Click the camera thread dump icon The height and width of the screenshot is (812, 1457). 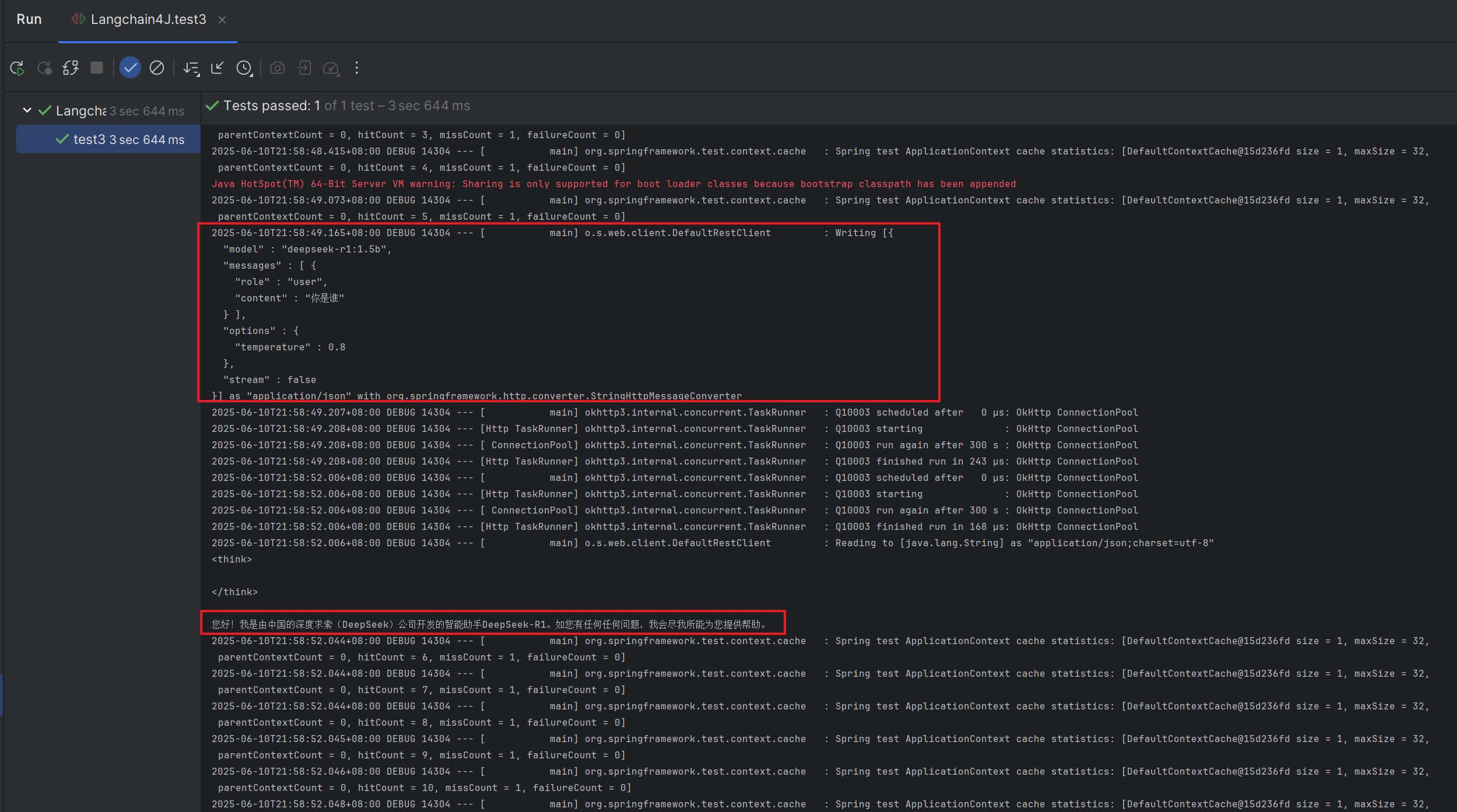278,68
